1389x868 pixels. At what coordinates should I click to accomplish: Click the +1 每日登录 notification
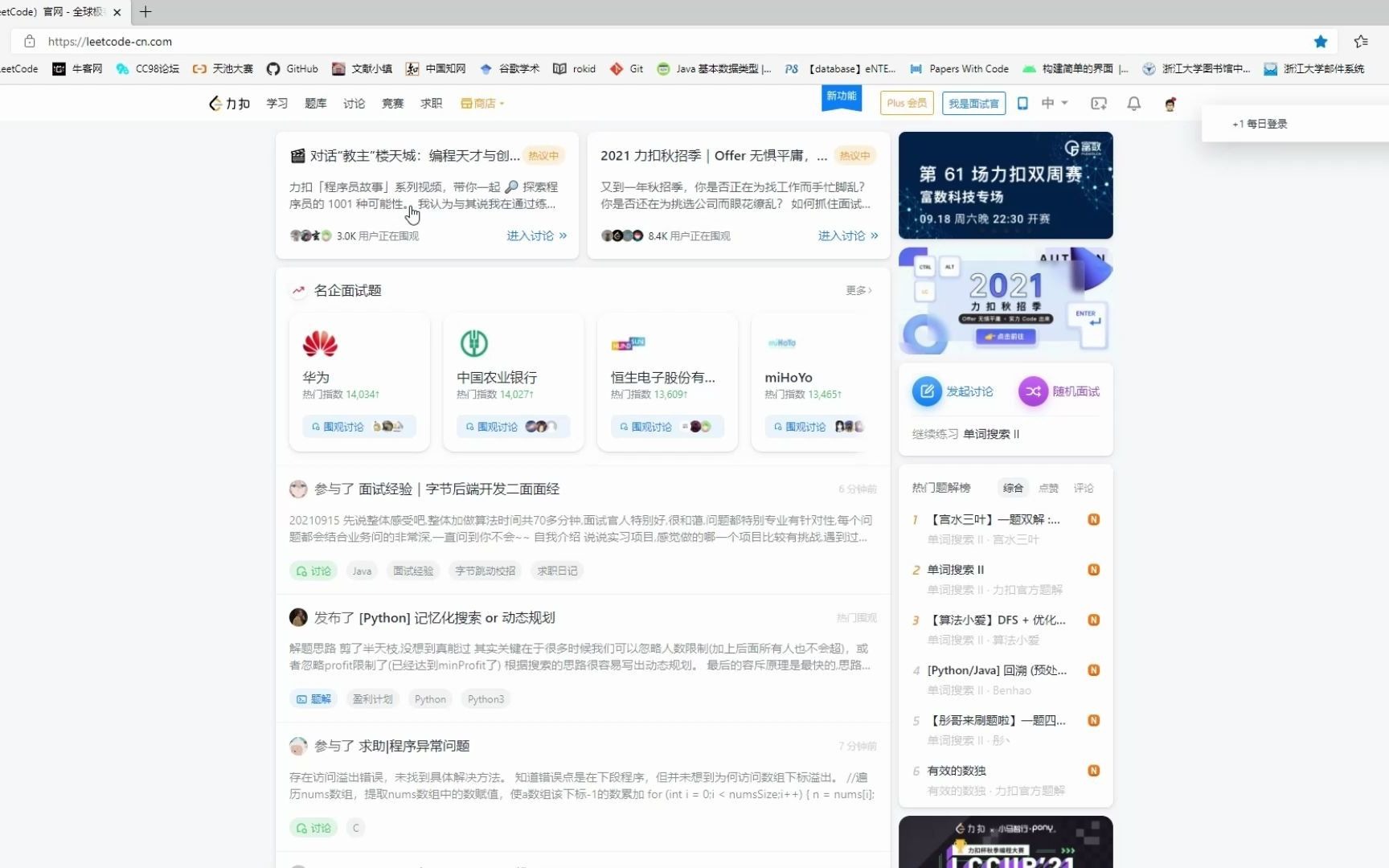coord(1295,124)
